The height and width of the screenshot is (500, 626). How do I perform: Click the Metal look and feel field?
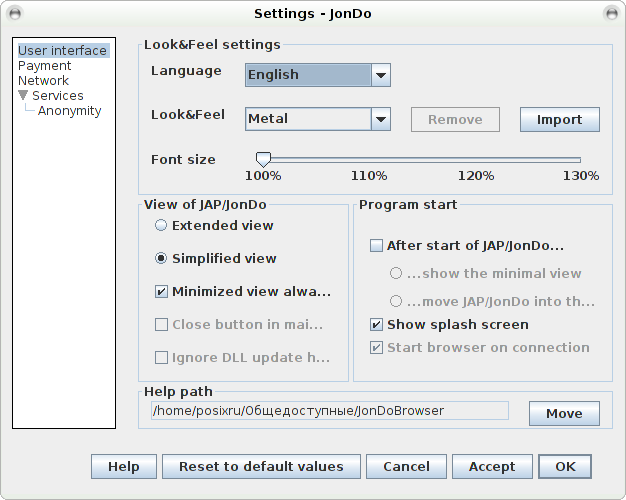308,119
